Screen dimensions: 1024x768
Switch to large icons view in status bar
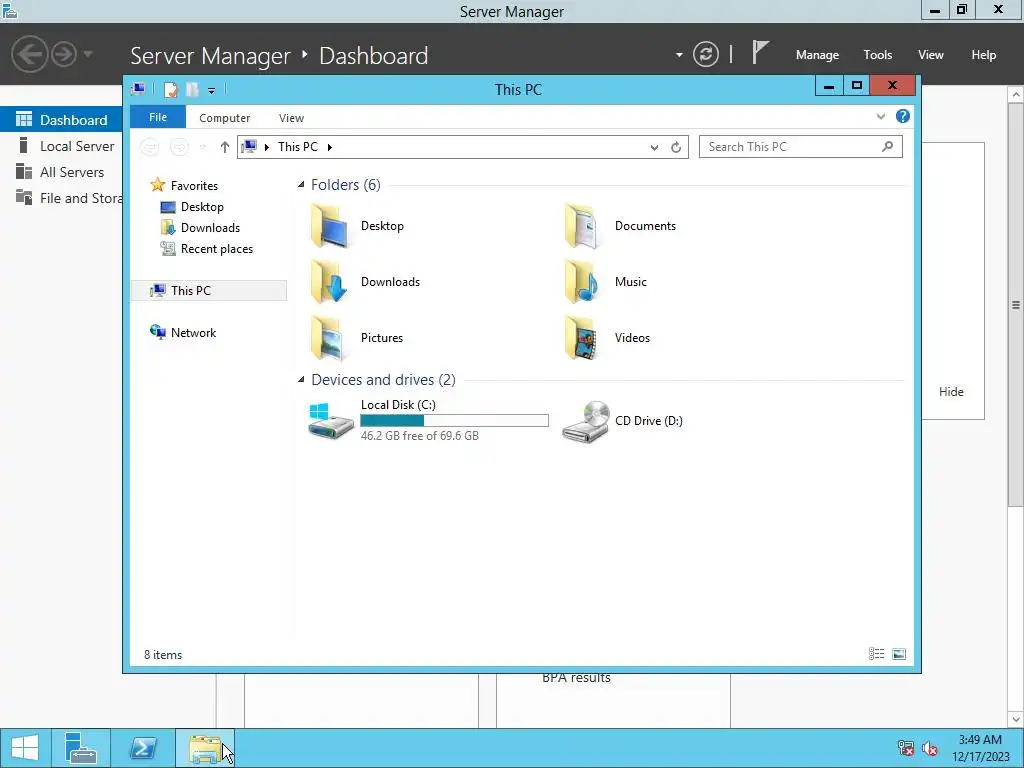point(899,654)
